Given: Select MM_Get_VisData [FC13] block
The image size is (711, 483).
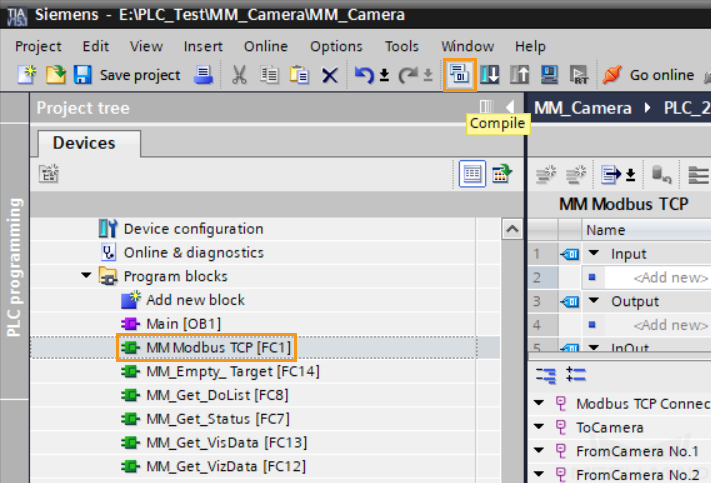Looking at the screenshot, I should coord(214,442).
